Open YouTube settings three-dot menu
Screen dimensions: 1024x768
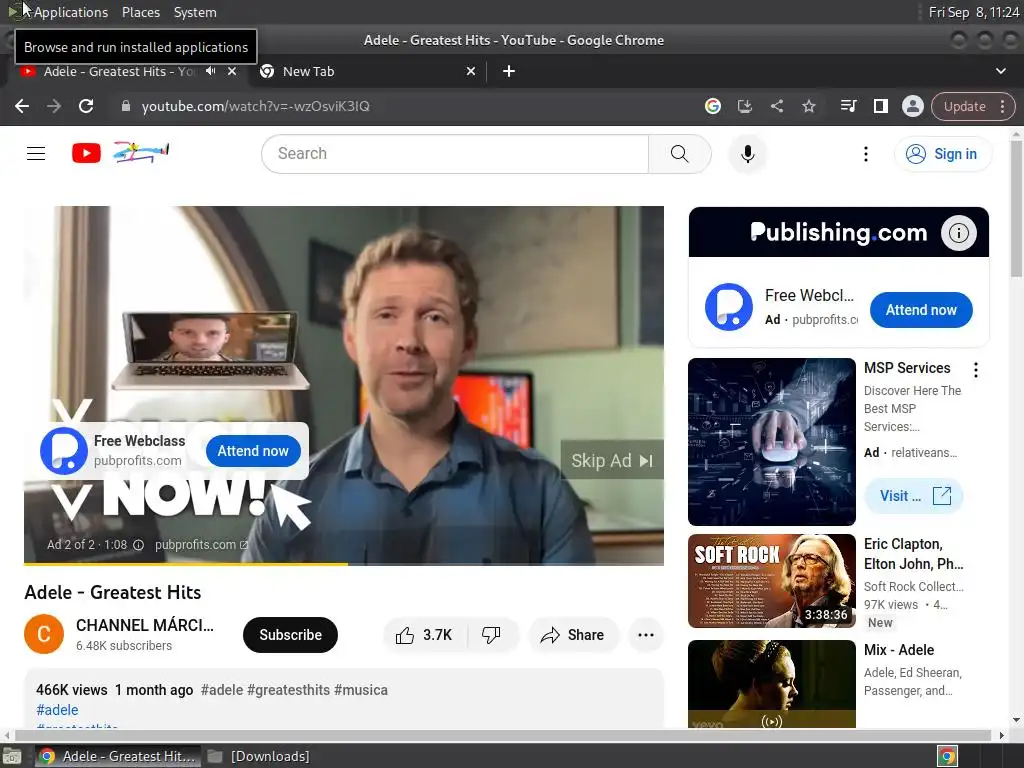(x=866, y=153)
